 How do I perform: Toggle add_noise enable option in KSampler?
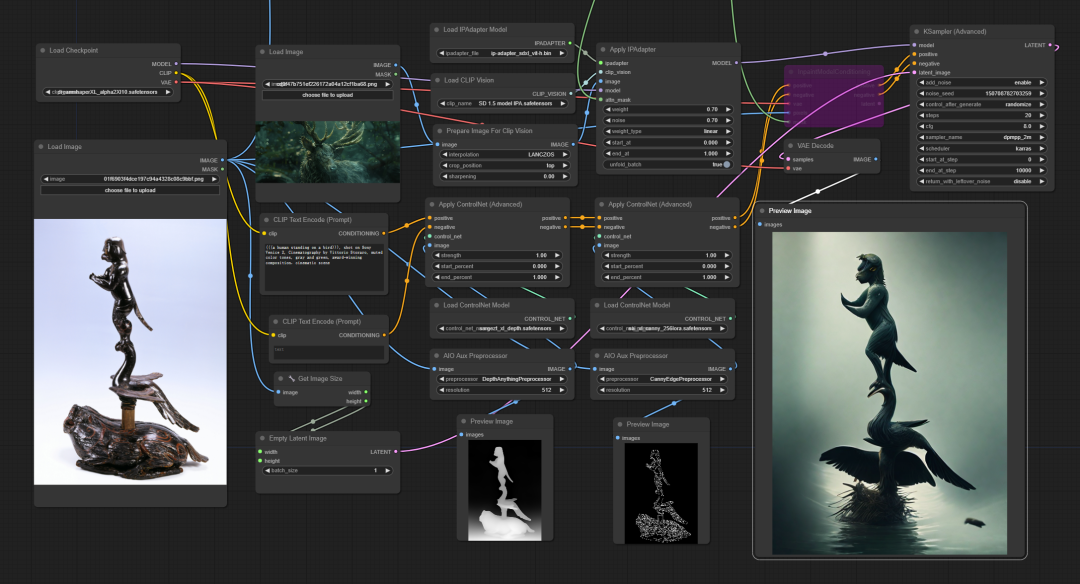click(982, 83)
